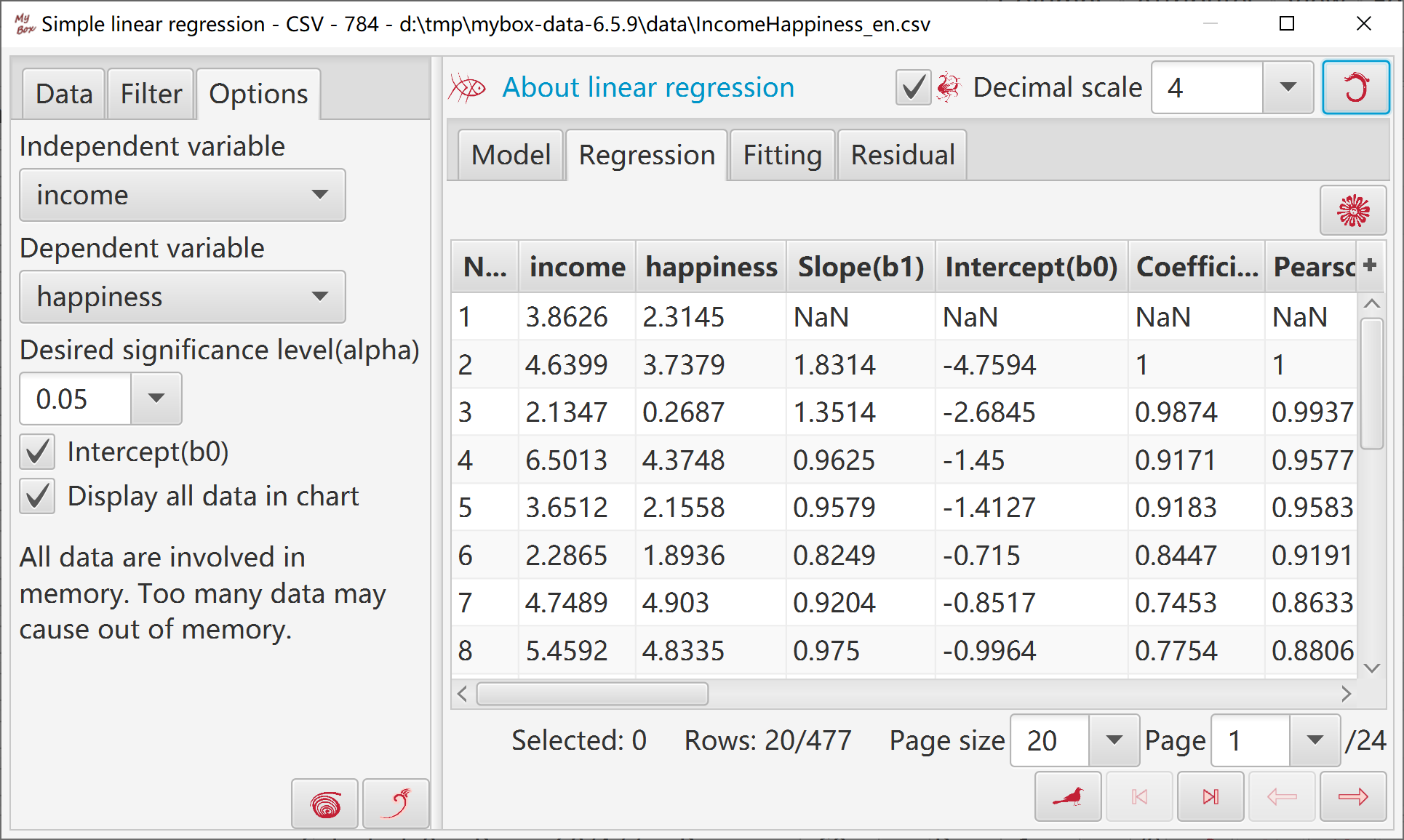
Task: Click the red fish icon beside About linear regression
Action: tap(467, 89)
